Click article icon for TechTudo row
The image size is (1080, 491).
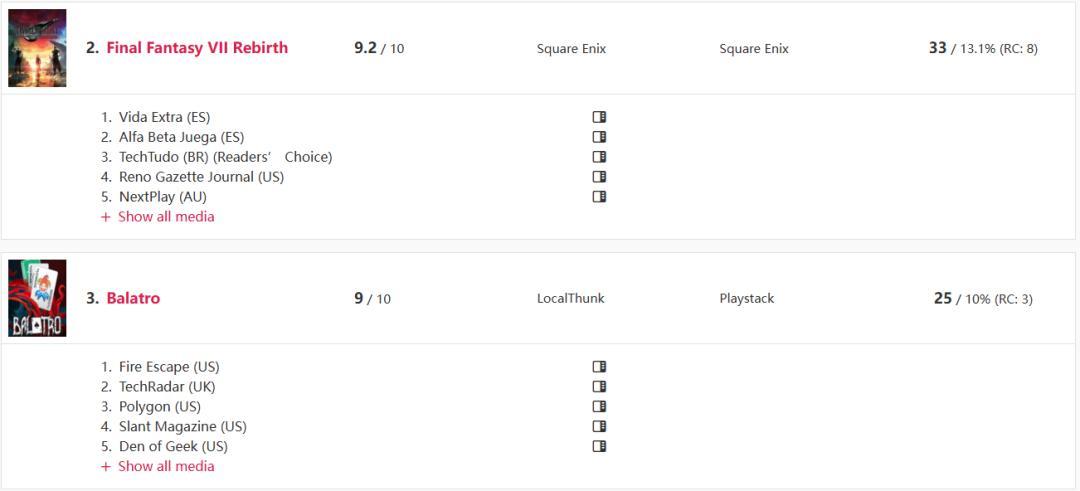pos(600,157)
